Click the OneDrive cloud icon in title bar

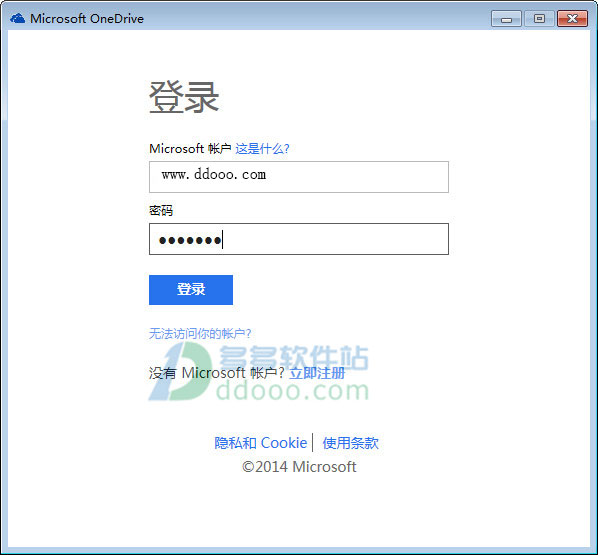[18, 18]
